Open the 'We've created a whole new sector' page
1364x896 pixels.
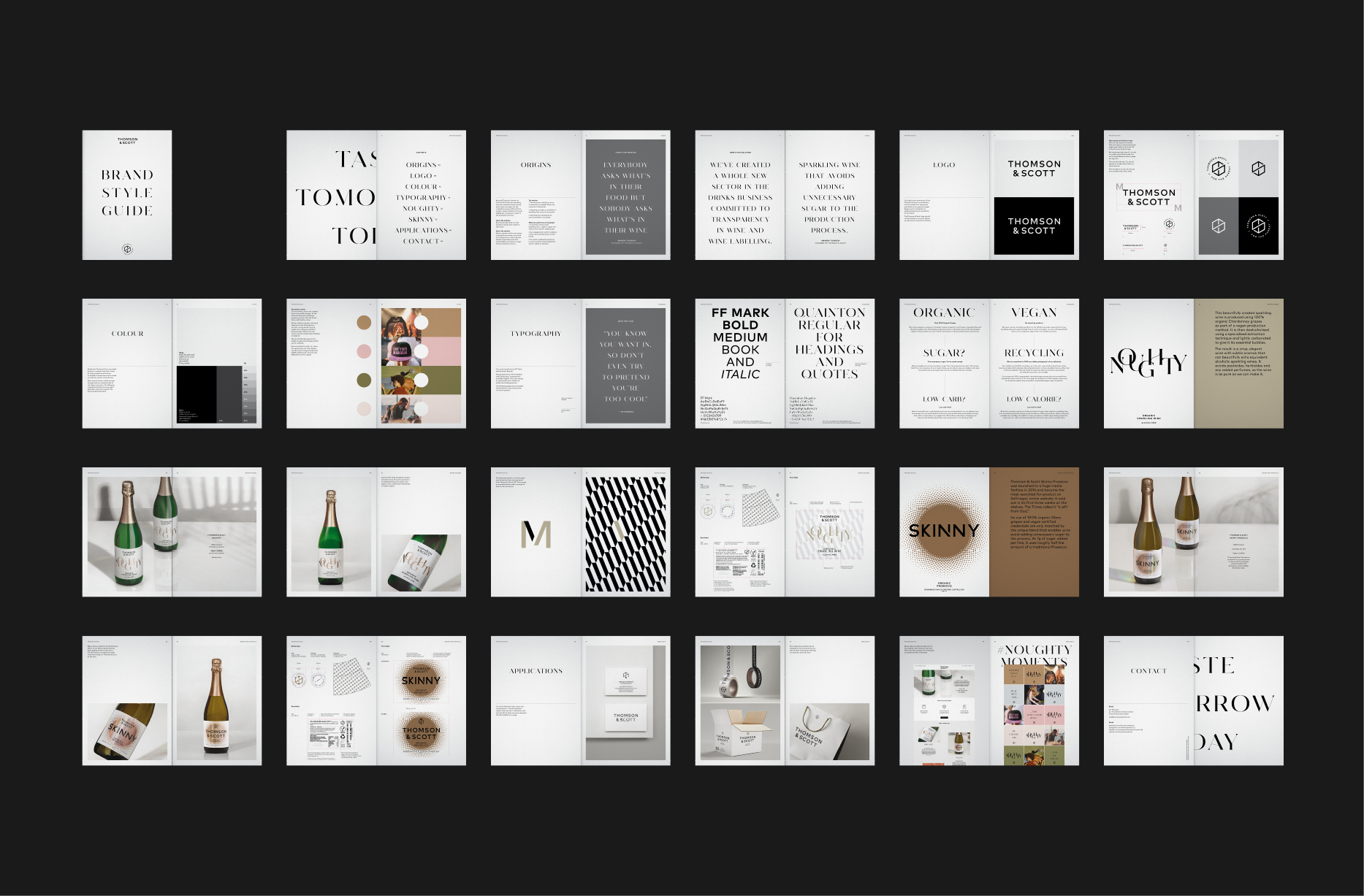(x=740, y=195)
